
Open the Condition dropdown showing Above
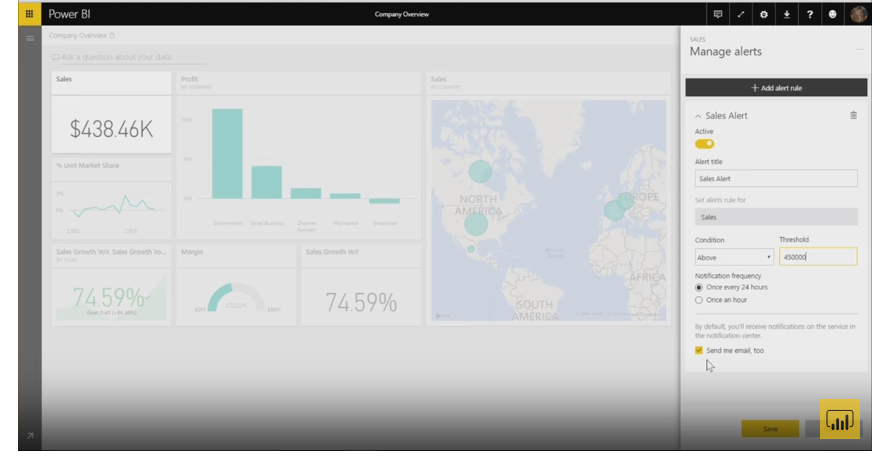click(x=734, y=257)
